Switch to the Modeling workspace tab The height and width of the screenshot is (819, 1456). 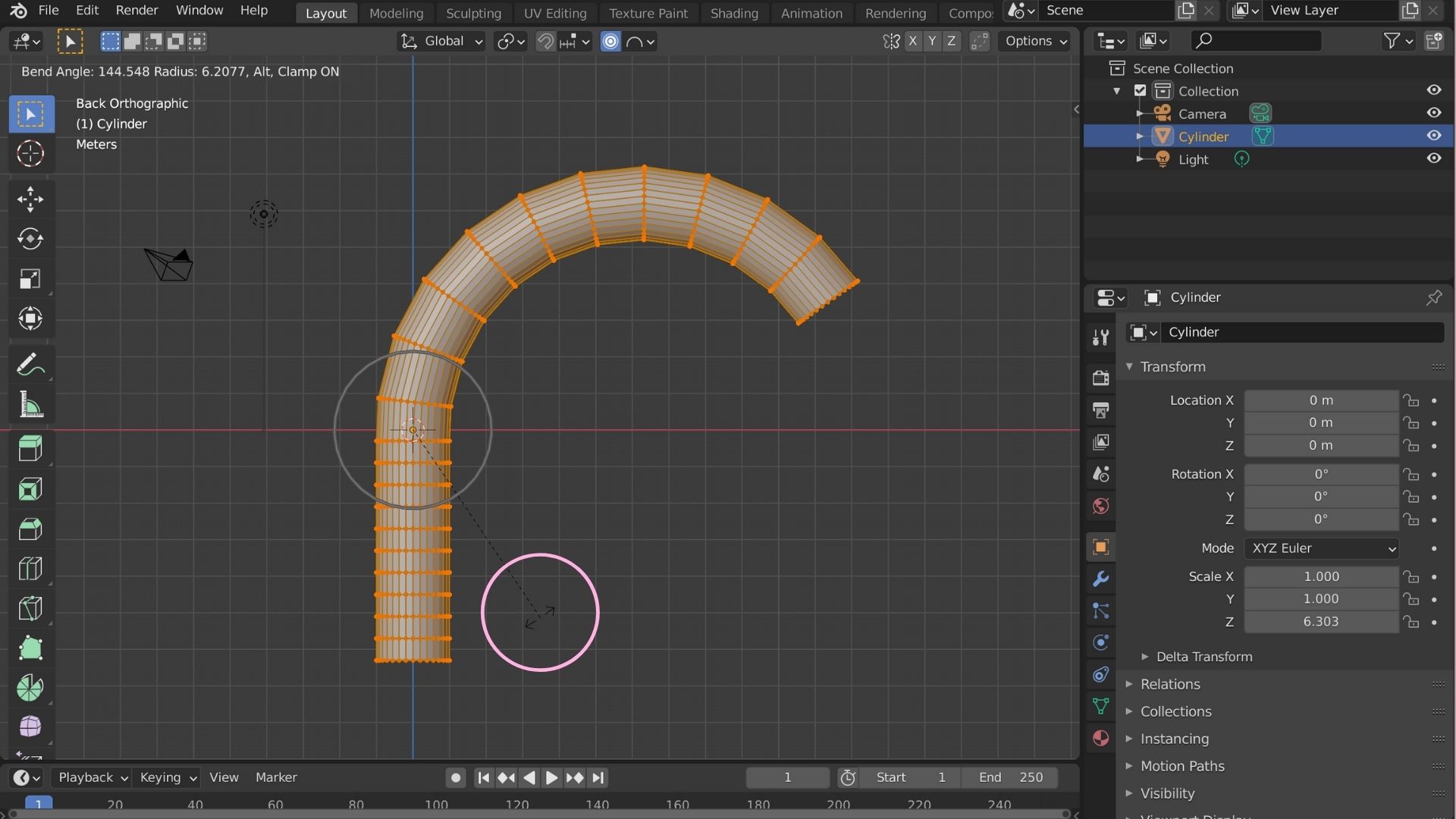pyautogui.click(x=396, y=13)
